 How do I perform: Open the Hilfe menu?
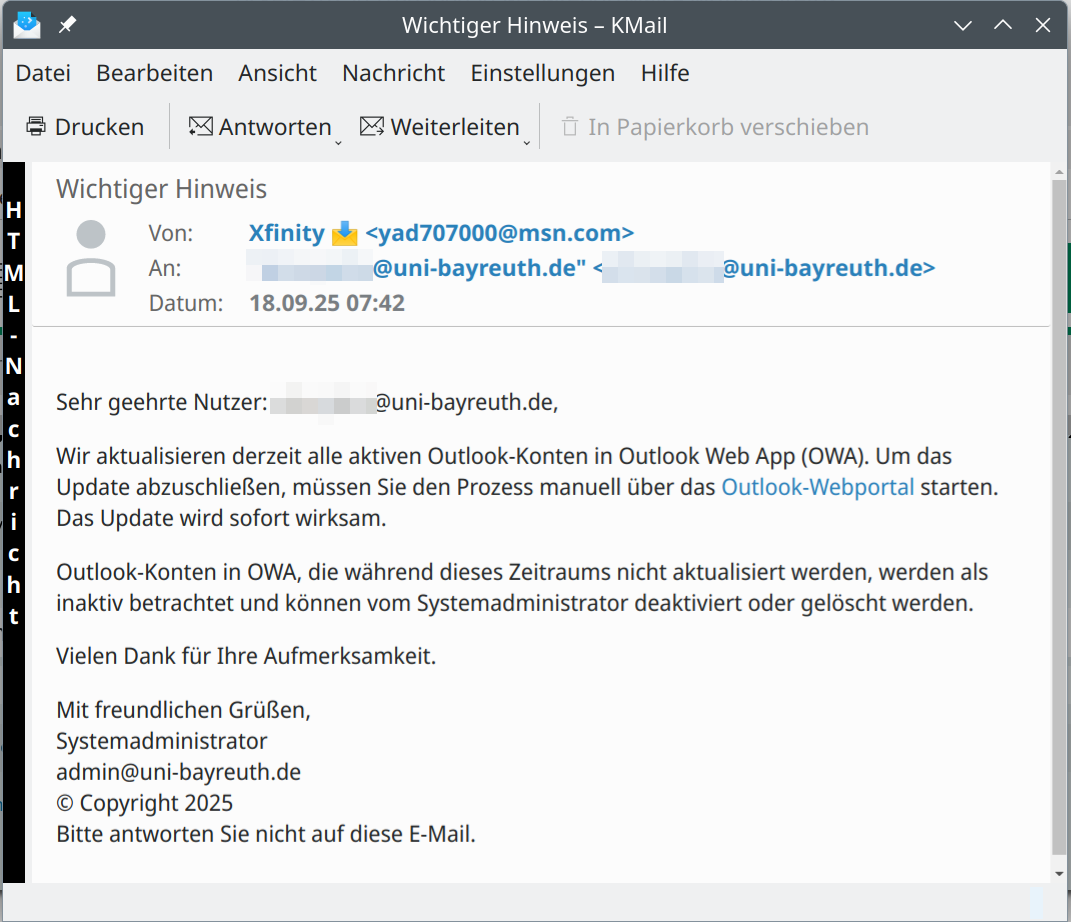click(x=665, y=73)
